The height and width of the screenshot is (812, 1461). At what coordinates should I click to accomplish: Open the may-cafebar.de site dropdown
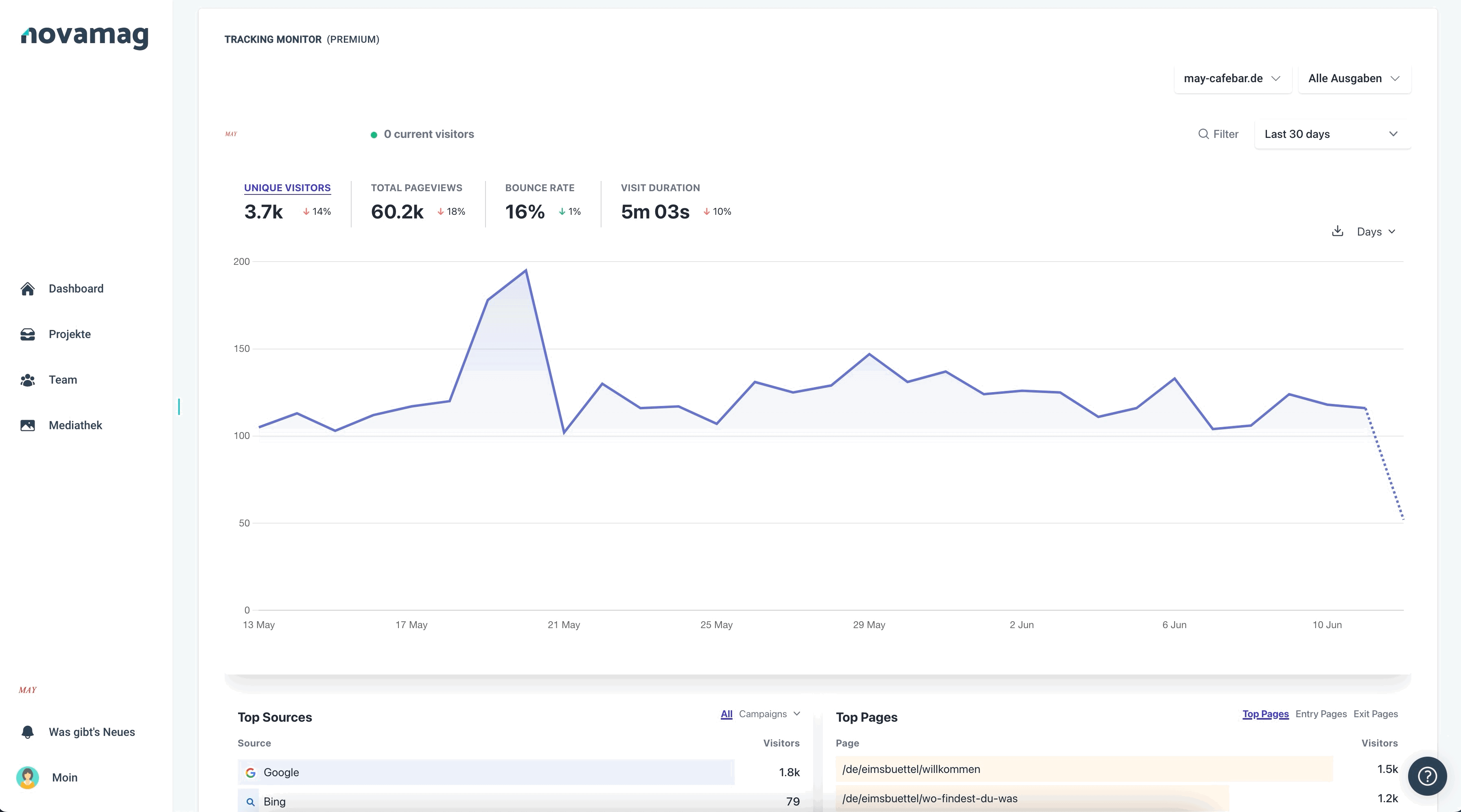point(1232,78)
